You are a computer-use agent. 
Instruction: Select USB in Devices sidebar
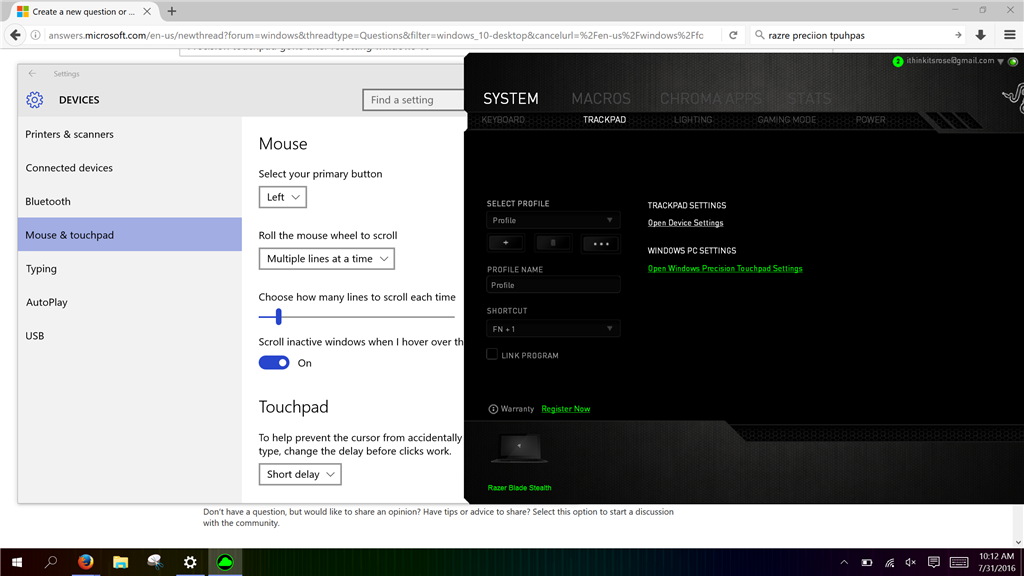tap(130, 336)
